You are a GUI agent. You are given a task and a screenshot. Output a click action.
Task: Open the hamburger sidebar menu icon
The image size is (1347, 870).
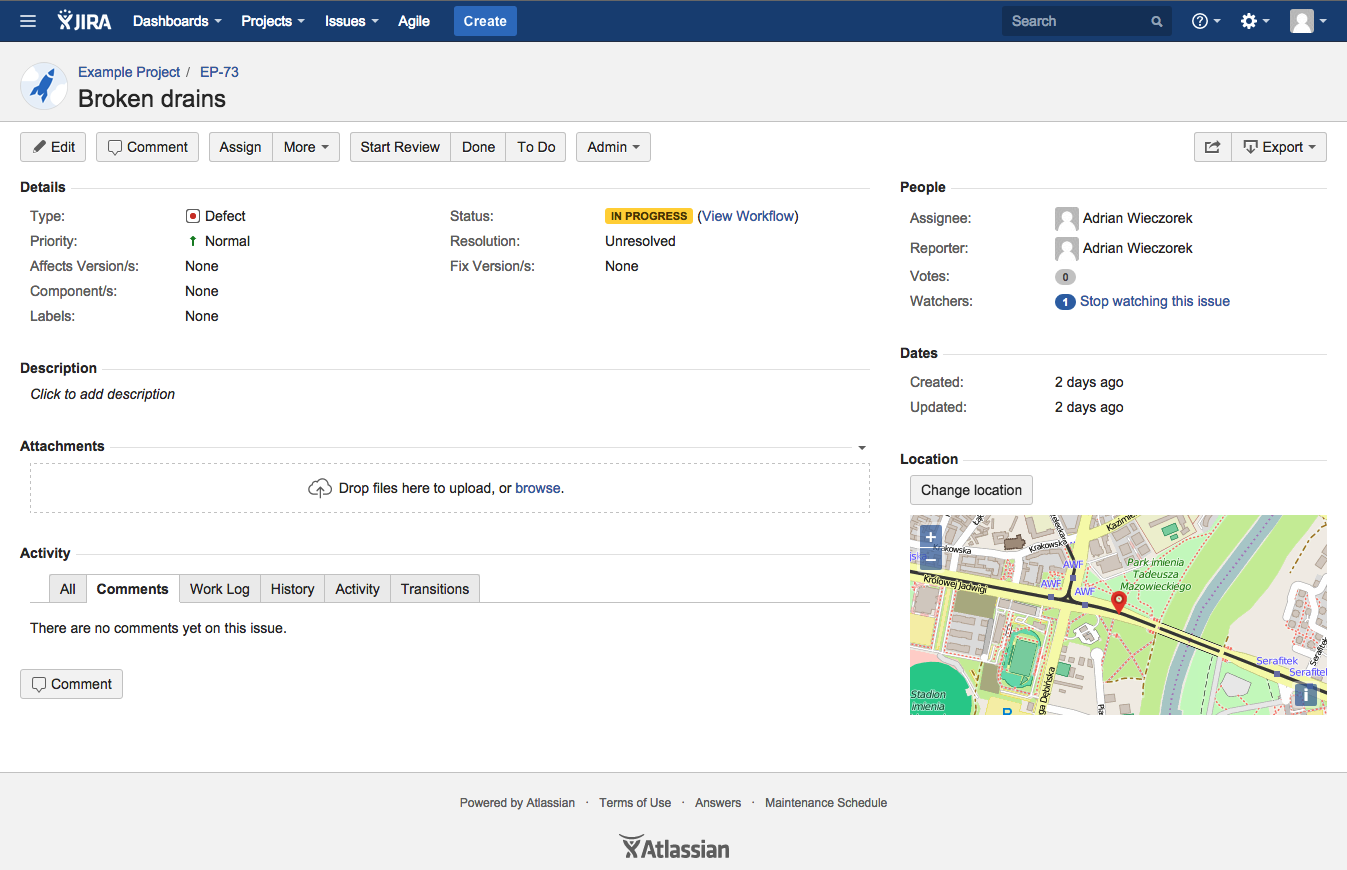28,21
